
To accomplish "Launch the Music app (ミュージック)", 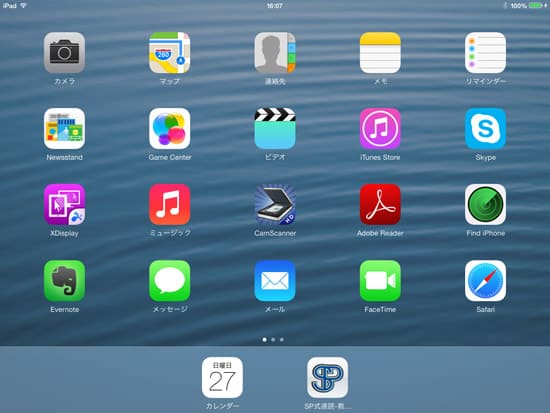I will click(x=169, y=204).
